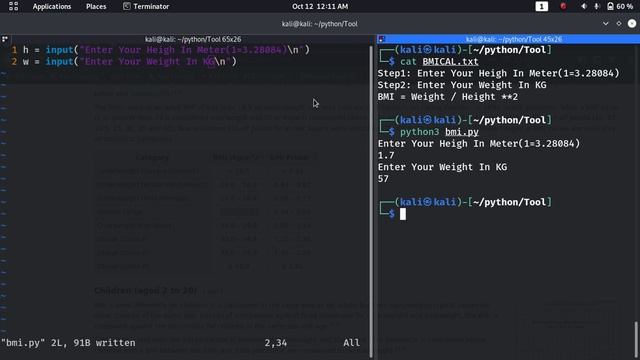
Task: Click the Step1 line of output
Action: click(498, 73)
